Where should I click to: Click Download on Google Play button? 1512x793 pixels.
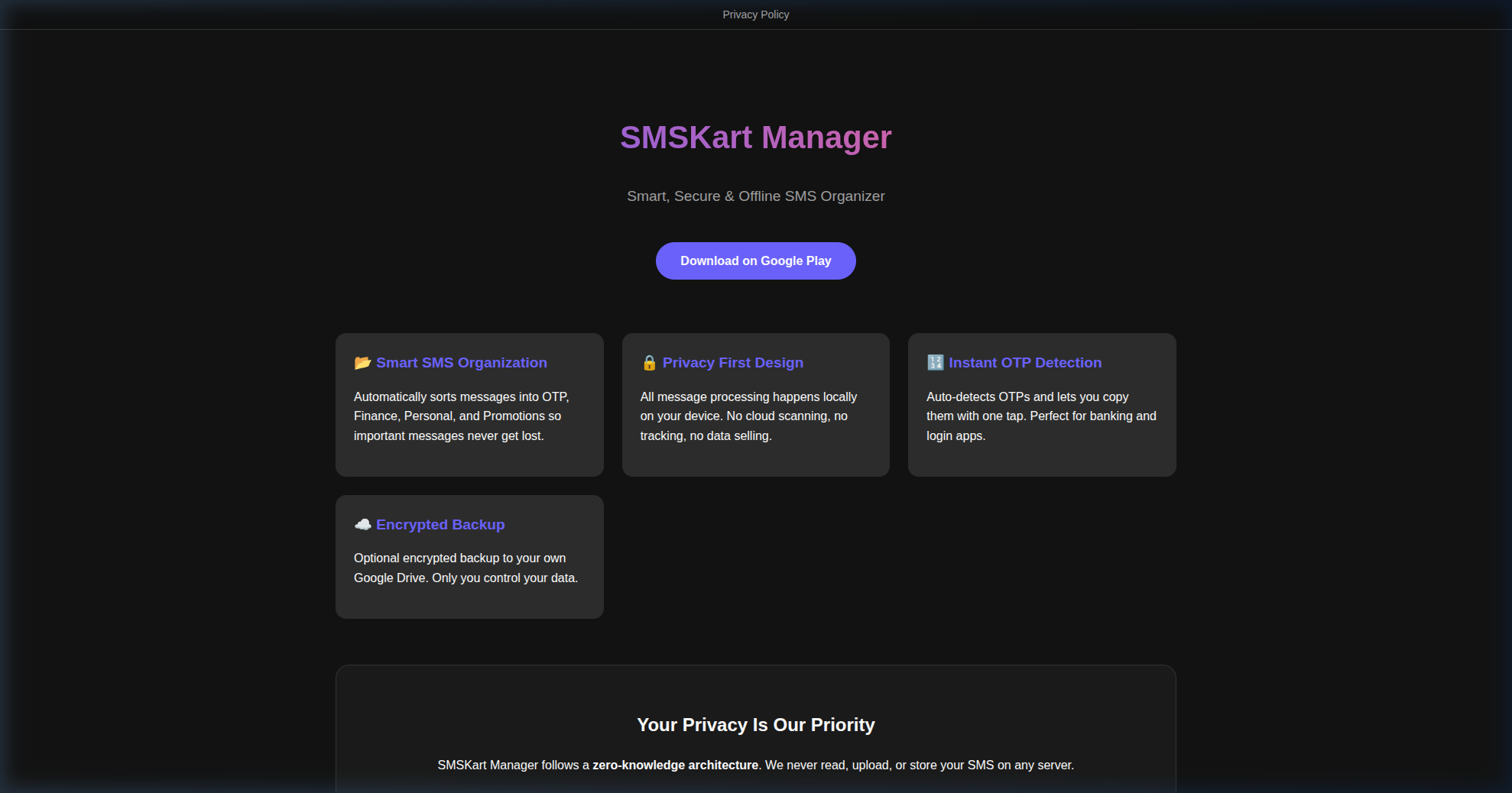coord(755,261)
